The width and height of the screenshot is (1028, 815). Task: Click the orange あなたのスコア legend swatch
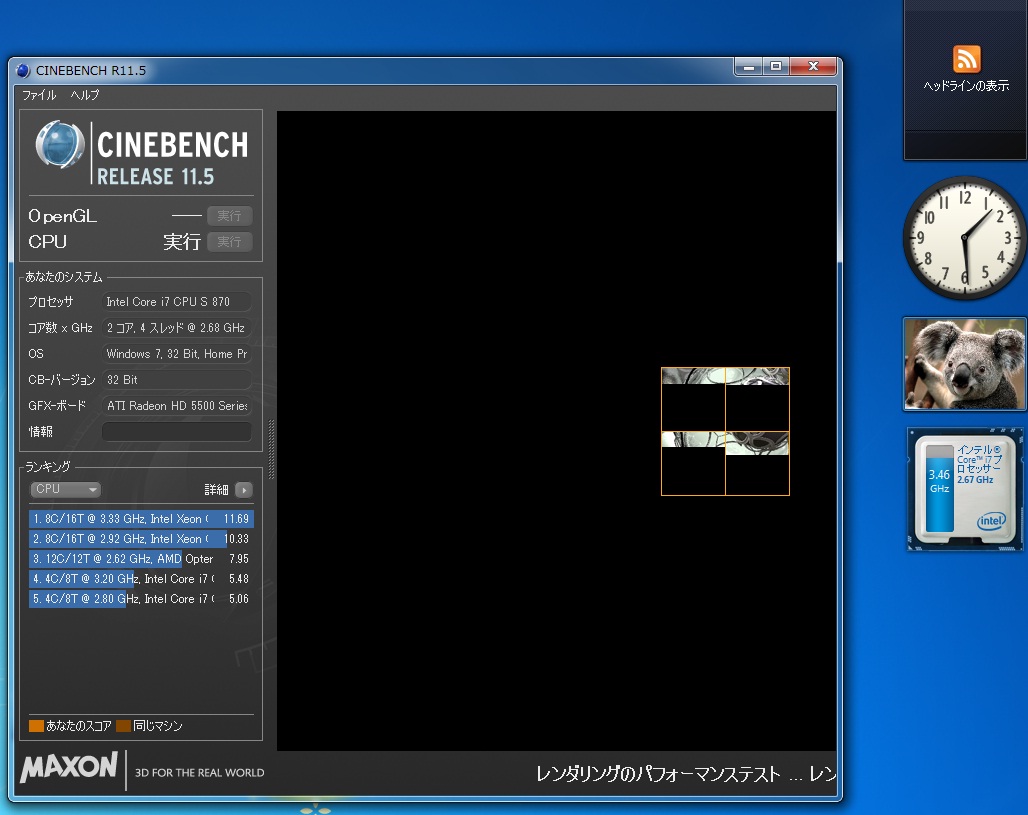click(36, 726)
